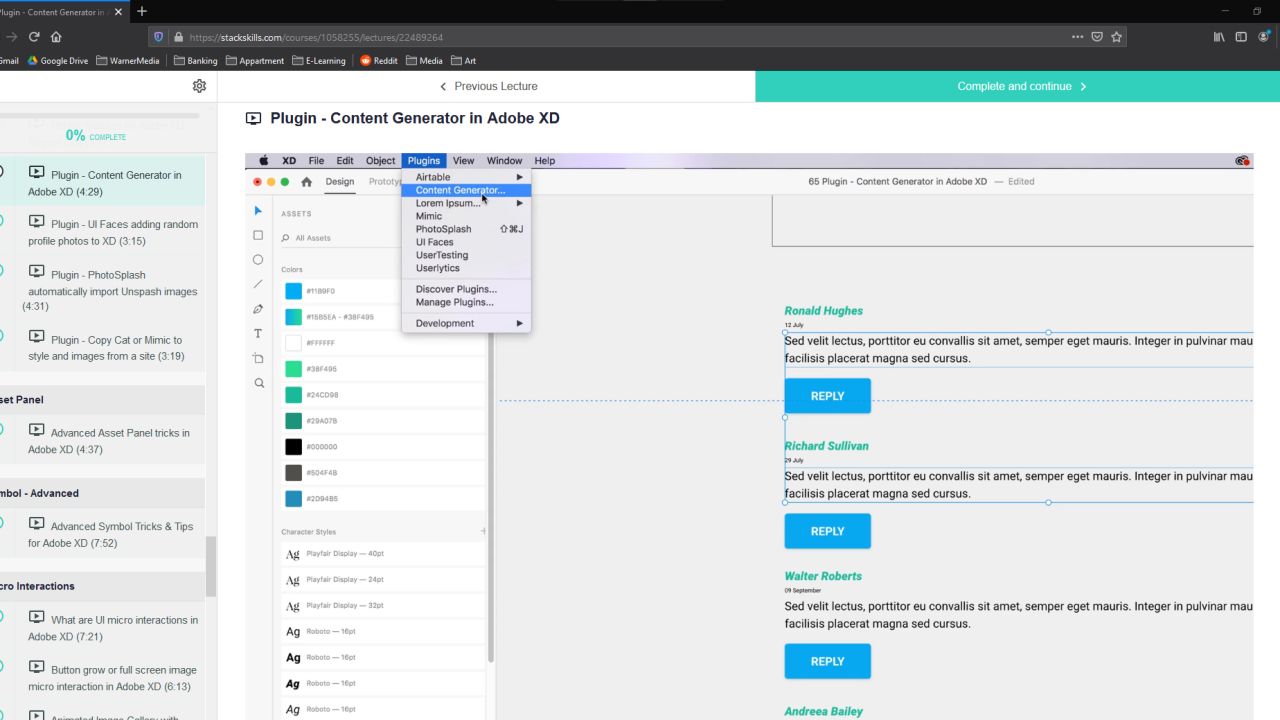Expand the Development submenu
This screenshot has width=1280, height=720.
coord(466,323)
